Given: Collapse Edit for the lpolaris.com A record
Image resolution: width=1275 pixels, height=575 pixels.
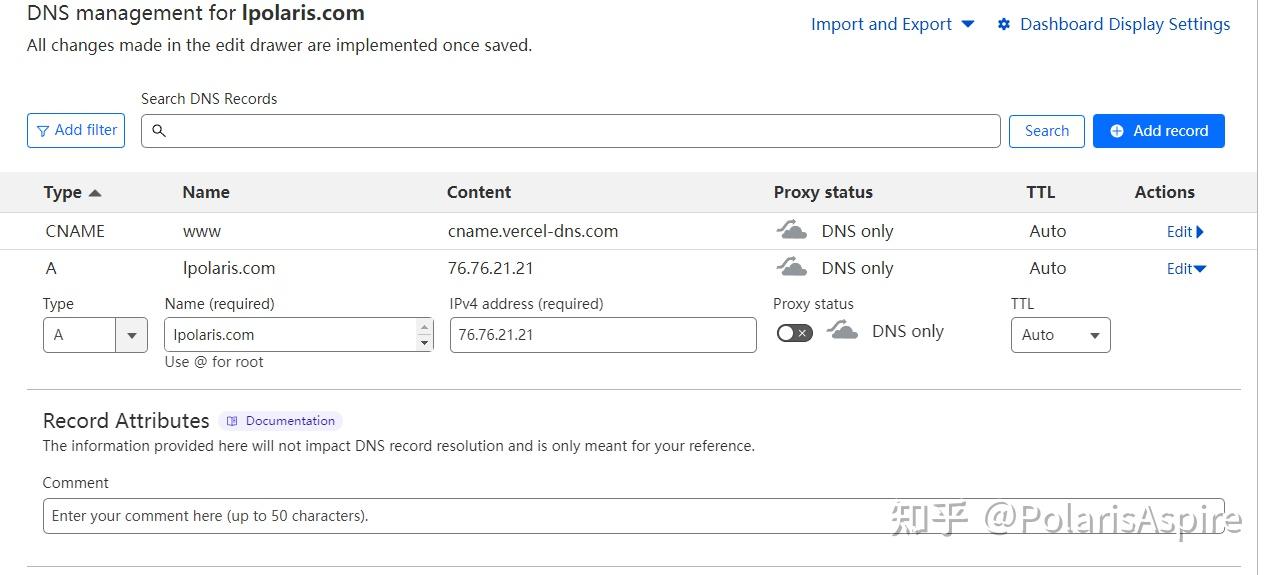Looking at the screenshot, I should [1186, 268].
